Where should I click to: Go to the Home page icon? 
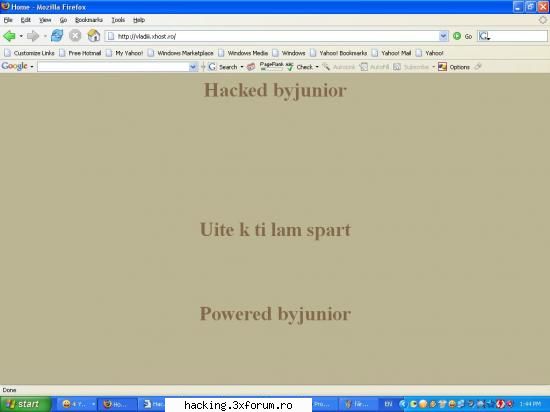click(94, 36)
